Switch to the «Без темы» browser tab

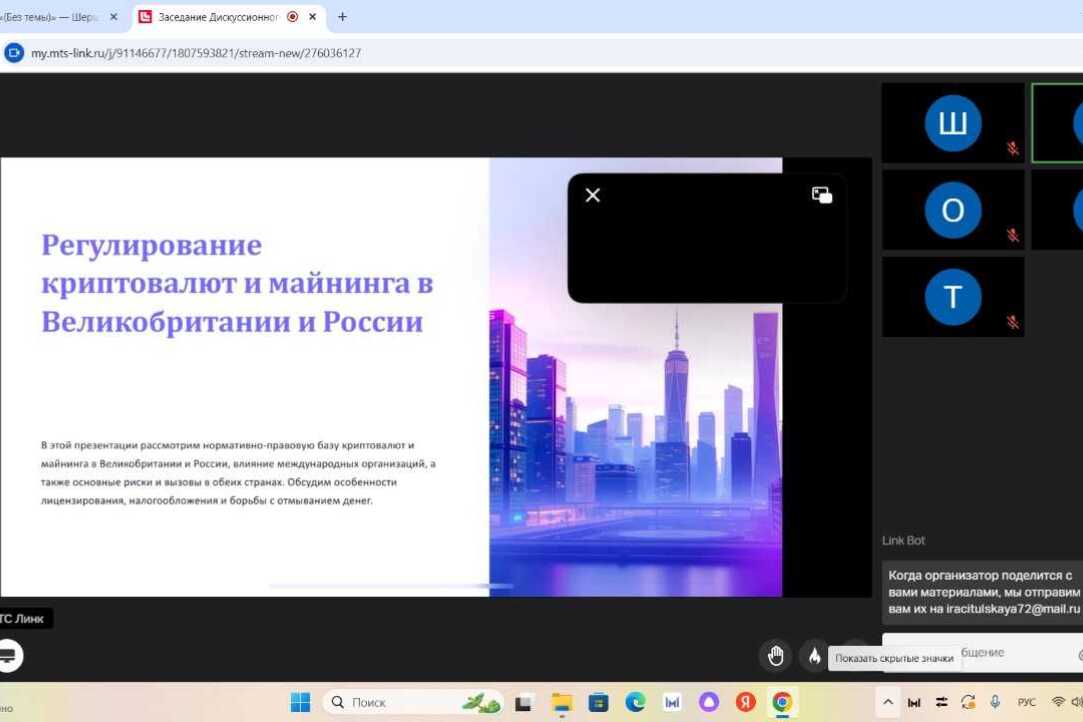click(52, 17)
